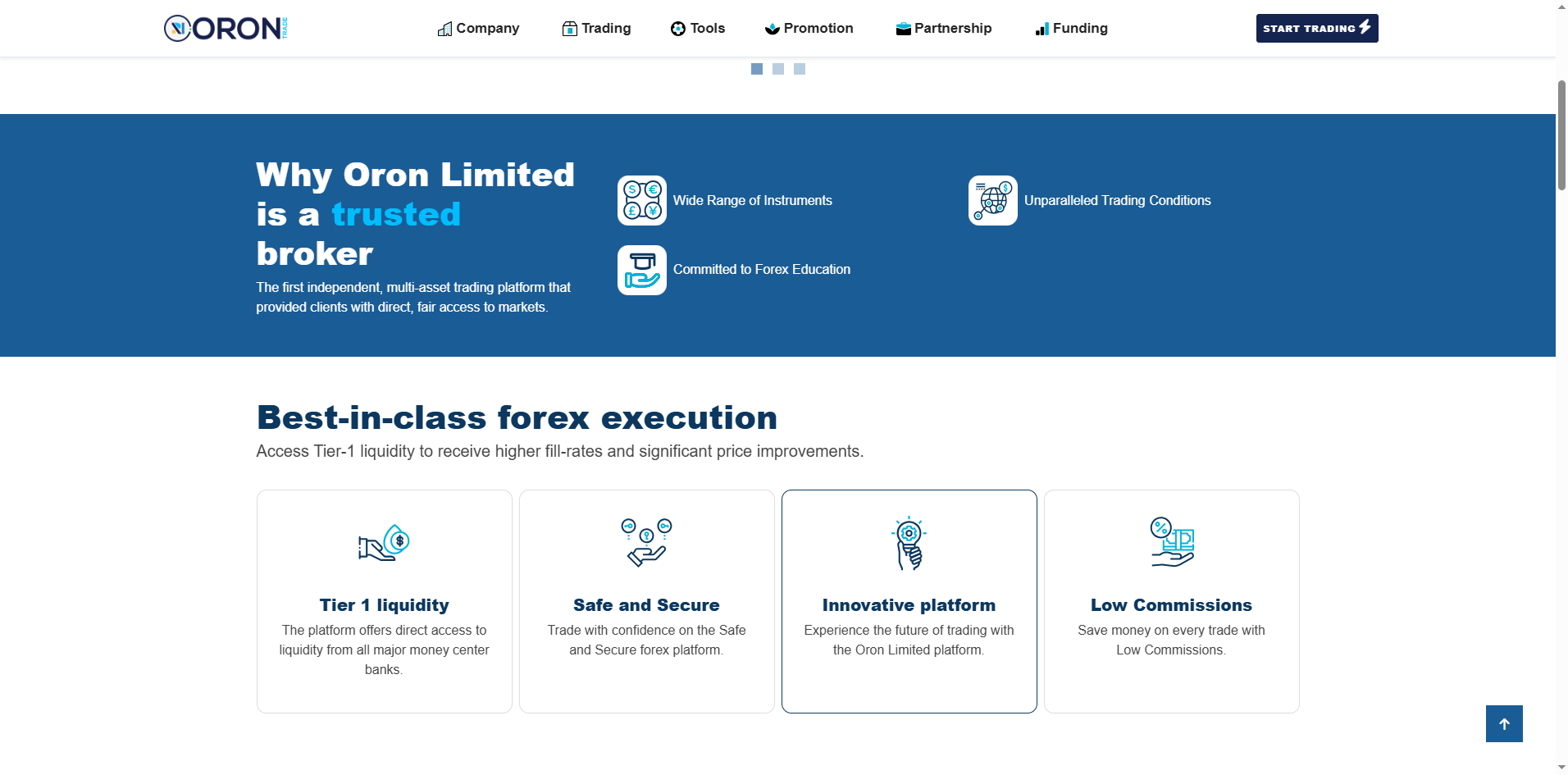Click the 'Access Tier-1 liquidity' subtitle text
Screen dimensions: 1568x775
[560, 451]
